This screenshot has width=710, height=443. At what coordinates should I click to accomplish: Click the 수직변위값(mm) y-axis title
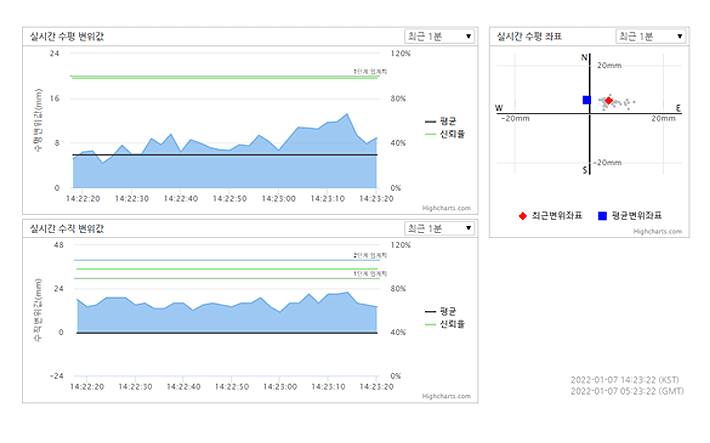[38, 310]
